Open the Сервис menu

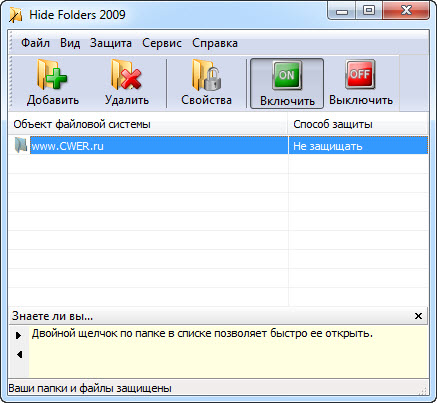tap(162, 43)
